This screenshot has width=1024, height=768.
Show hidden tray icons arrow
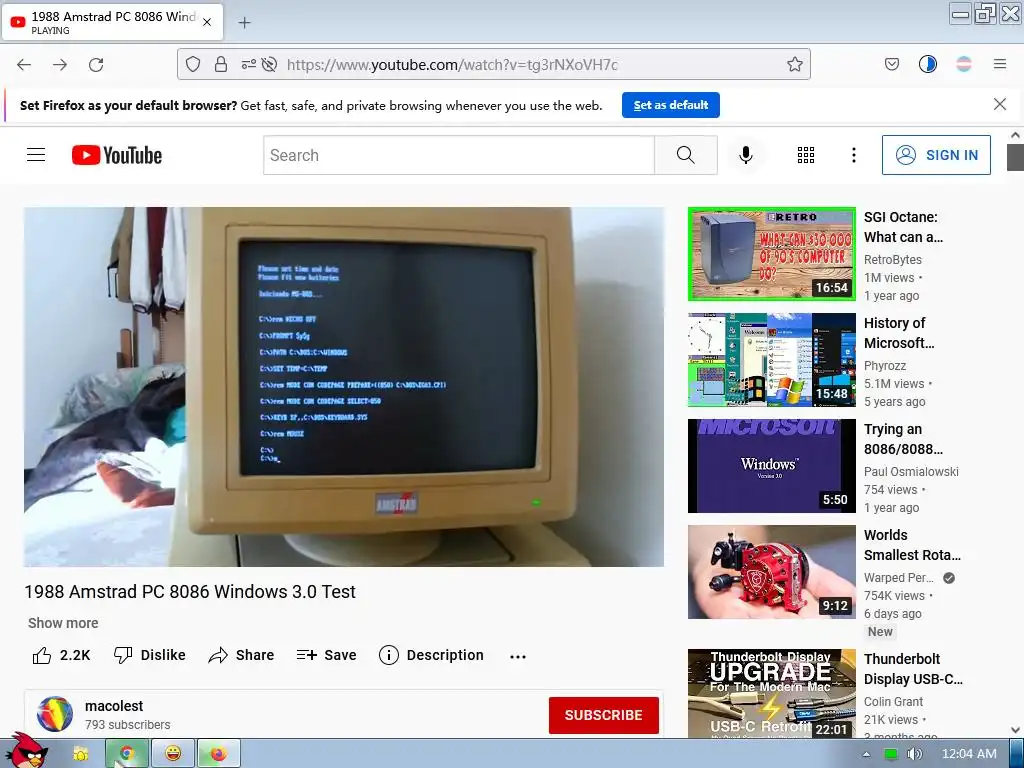point(867,754)
